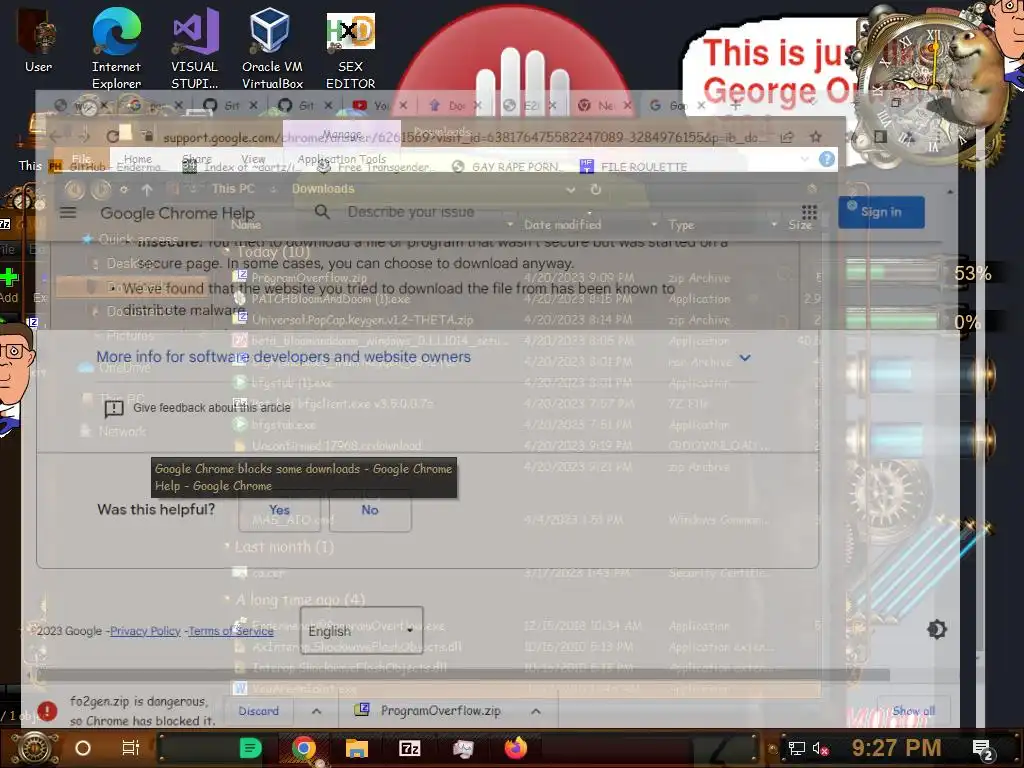Open ProgramOverflow.zip download options chevron
Viewport: 1024px width, 768px height.
click(536, 711)
